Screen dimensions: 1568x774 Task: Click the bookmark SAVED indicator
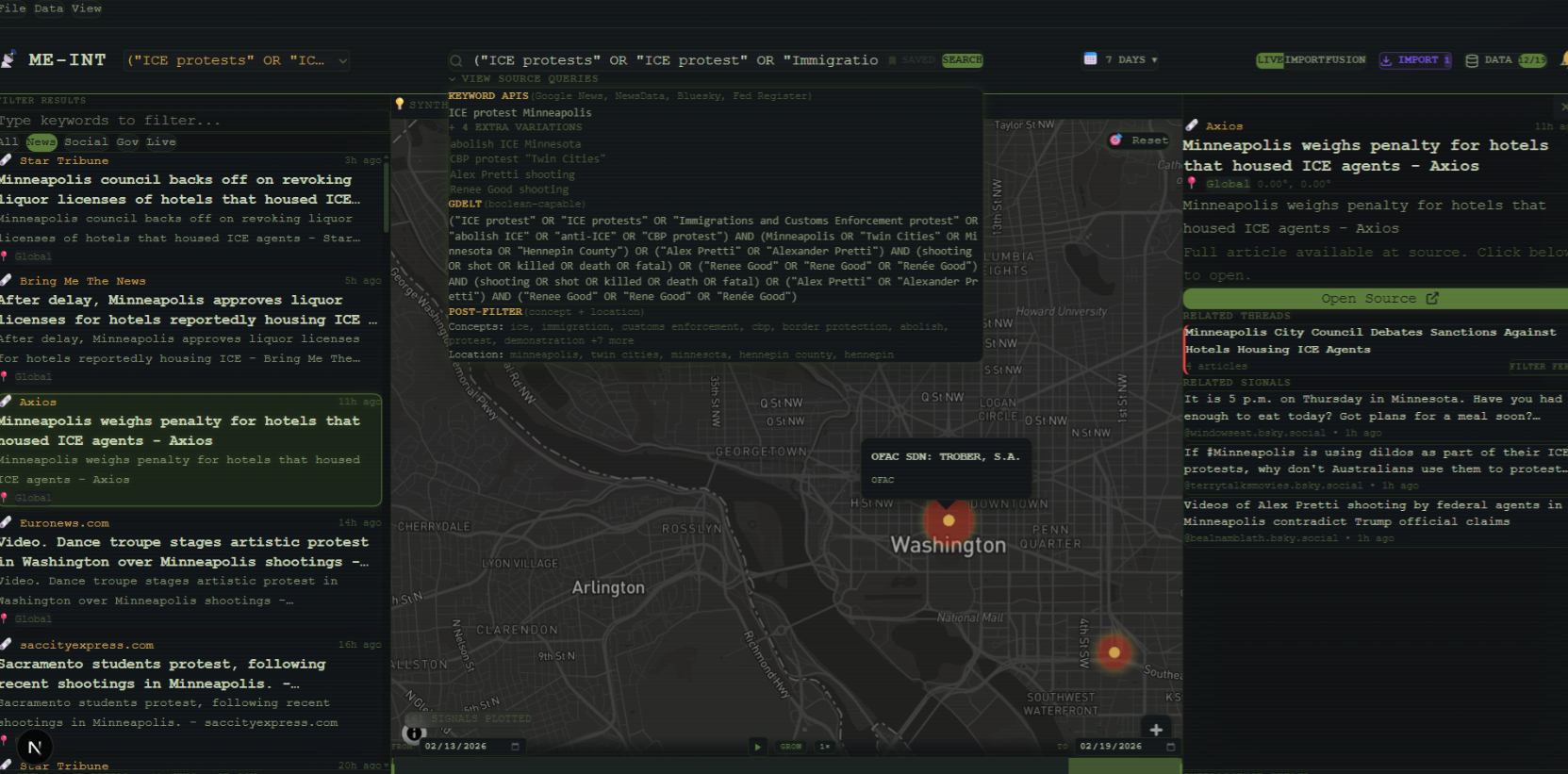coord(912,60)
